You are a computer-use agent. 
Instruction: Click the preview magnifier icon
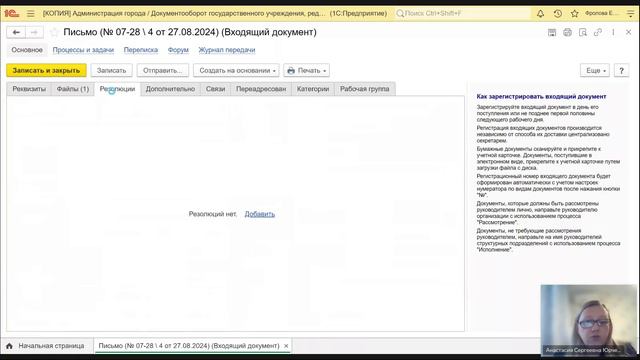pyautogui.click(x=583, y=33)
